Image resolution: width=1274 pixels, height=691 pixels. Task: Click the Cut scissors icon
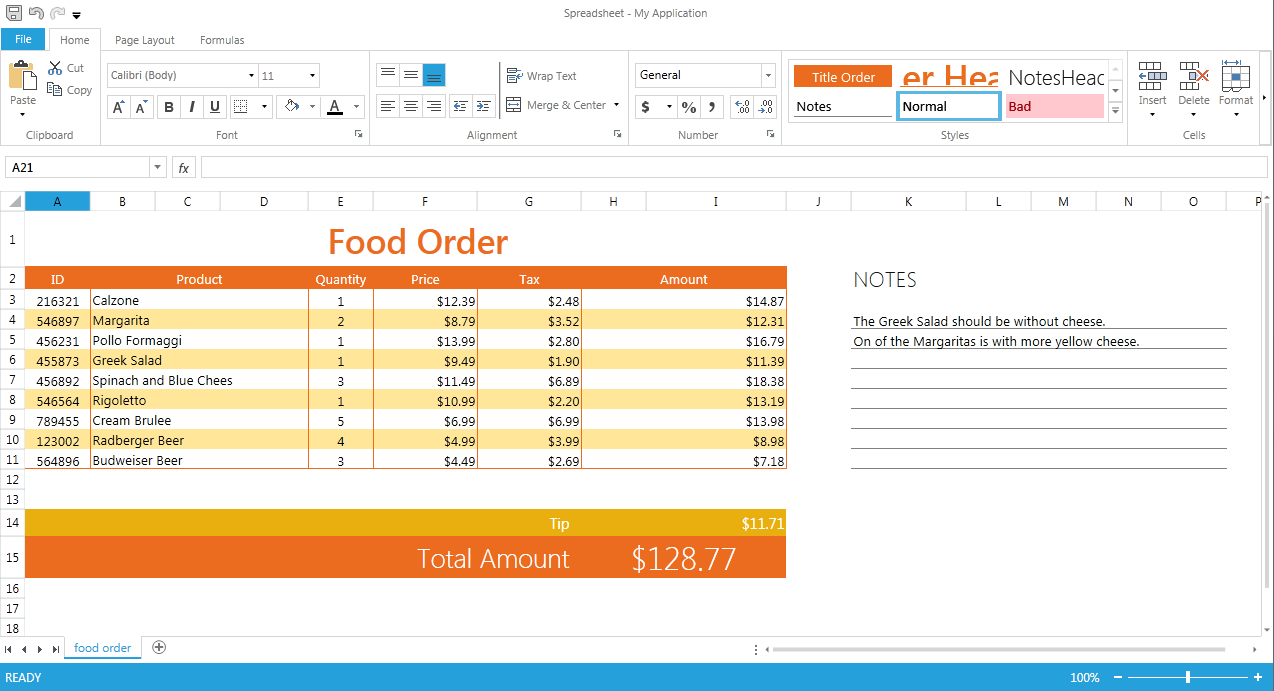click(55, 68)
